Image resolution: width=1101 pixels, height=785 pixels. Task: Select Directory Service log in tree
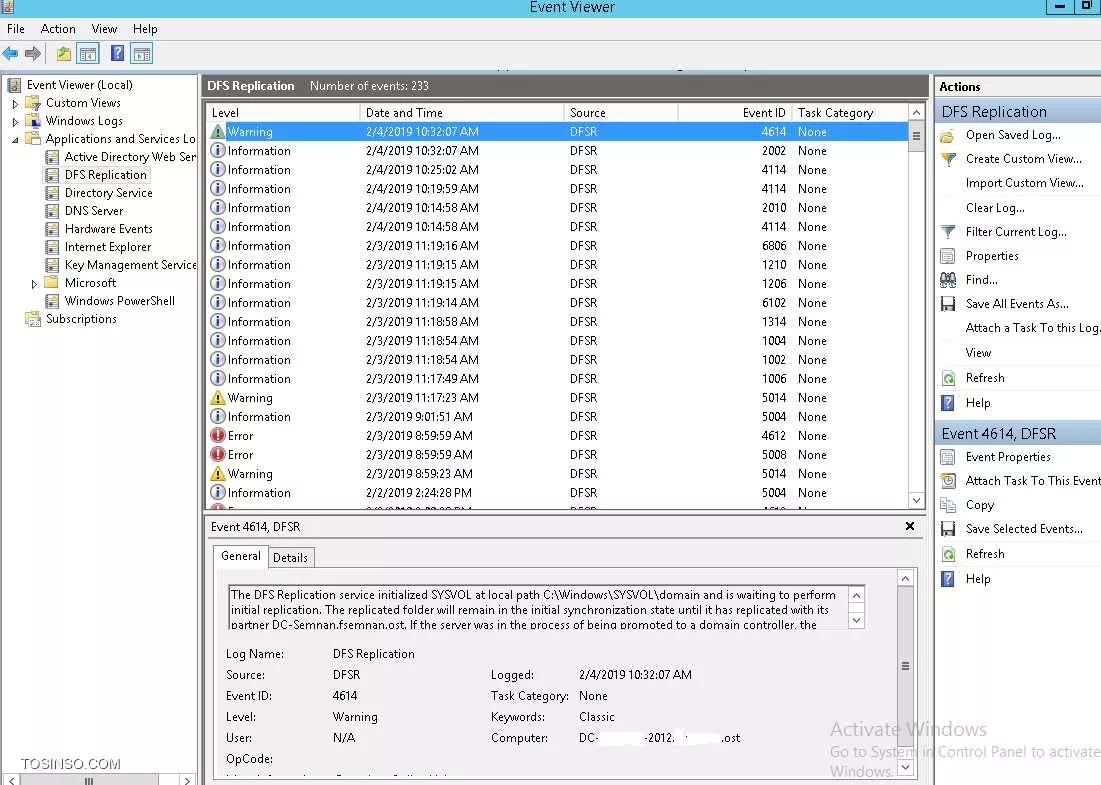[108, 193]
